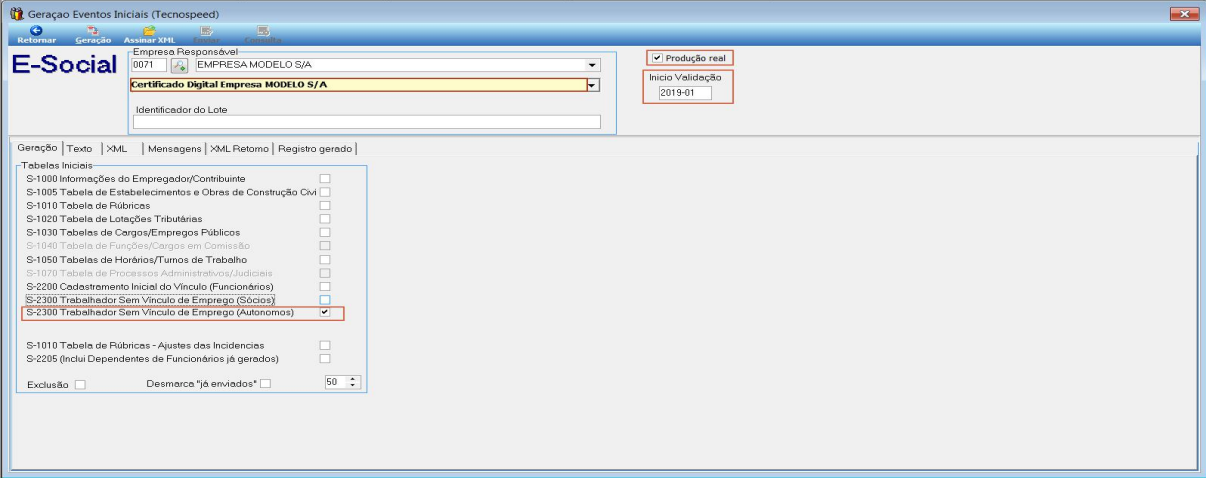Check S-1005 Tabela de Estabelecimentos
1206x480 pixels.
[324, 192]
